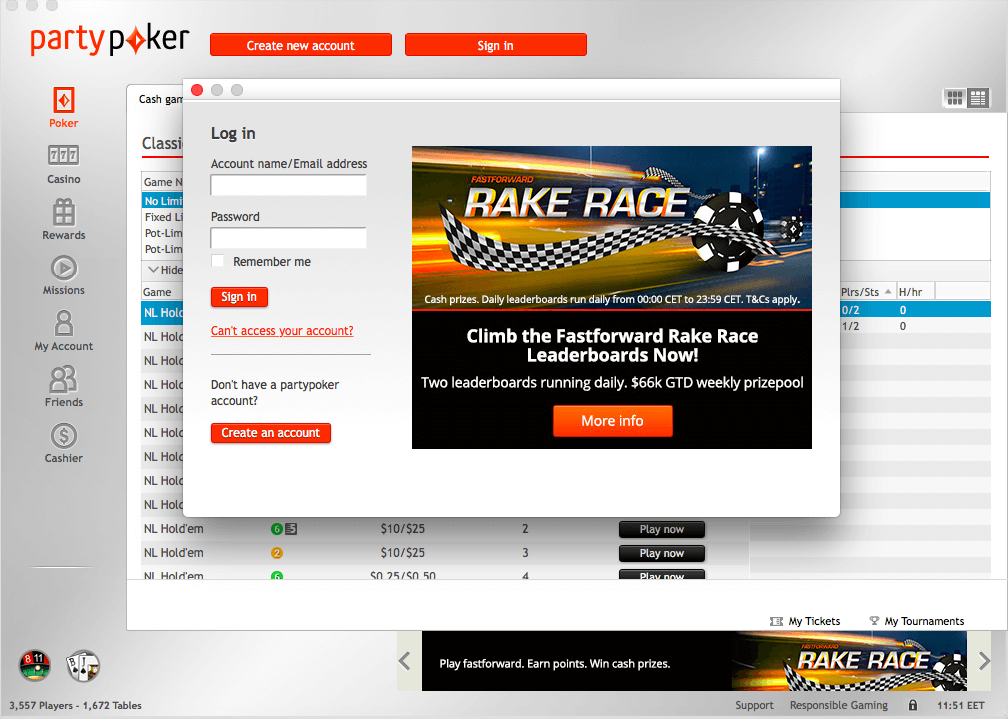Click the Create an account button in dialog

[x=271, y=433]
